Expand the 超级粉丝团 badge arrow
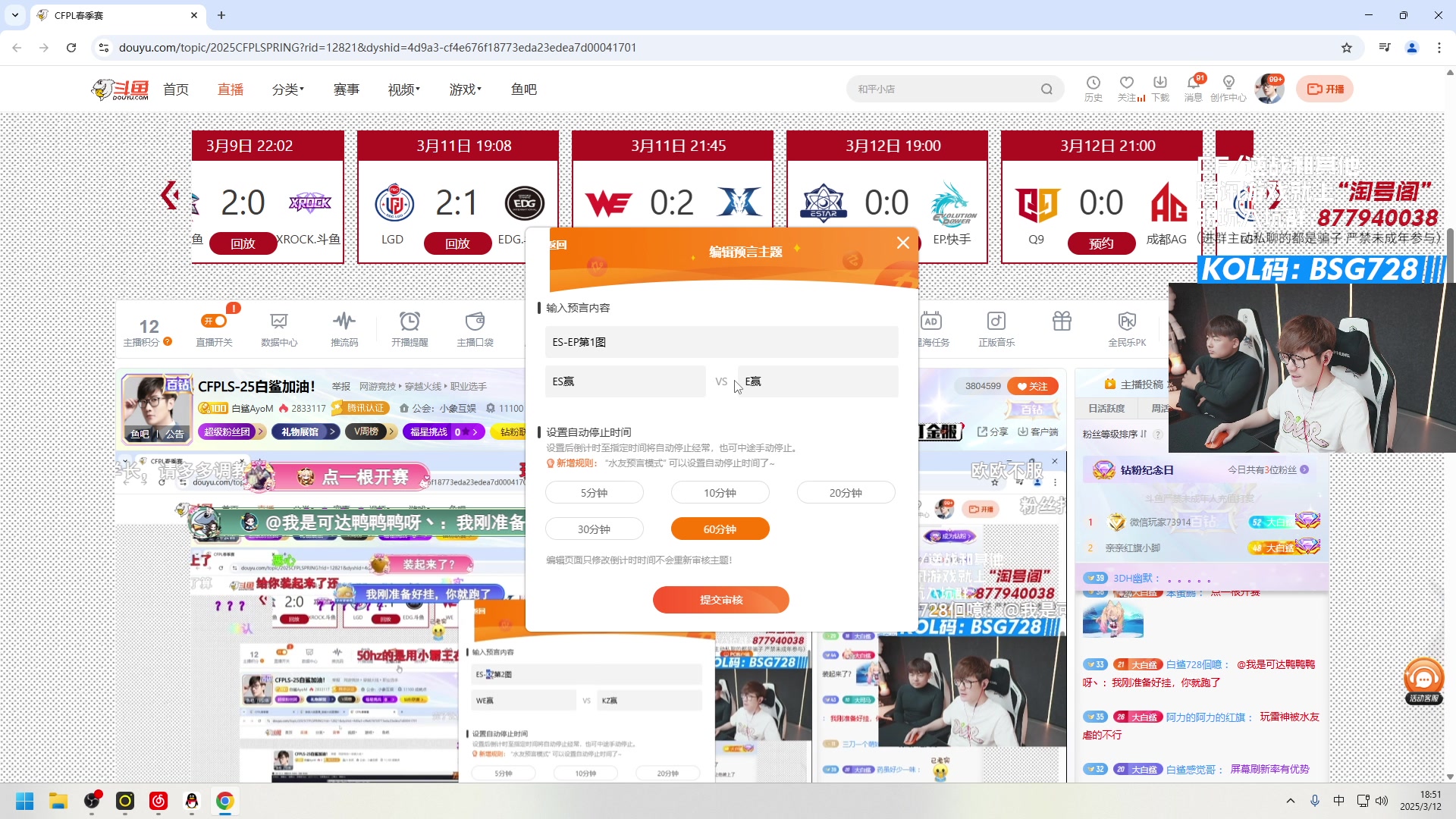Image resolution: width=1456 pixels, height=819 pixels. tap(260, 431)
